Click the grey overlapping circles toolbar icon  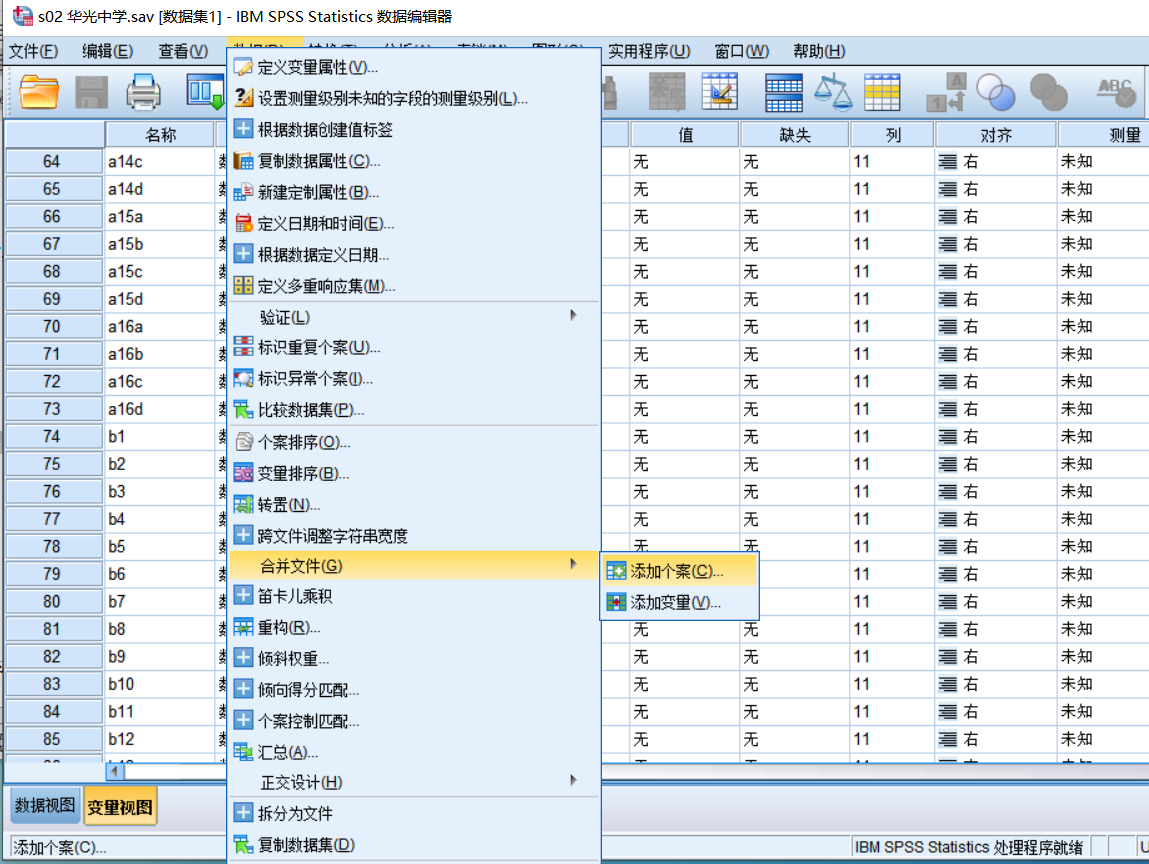[x=1049, y=92]
